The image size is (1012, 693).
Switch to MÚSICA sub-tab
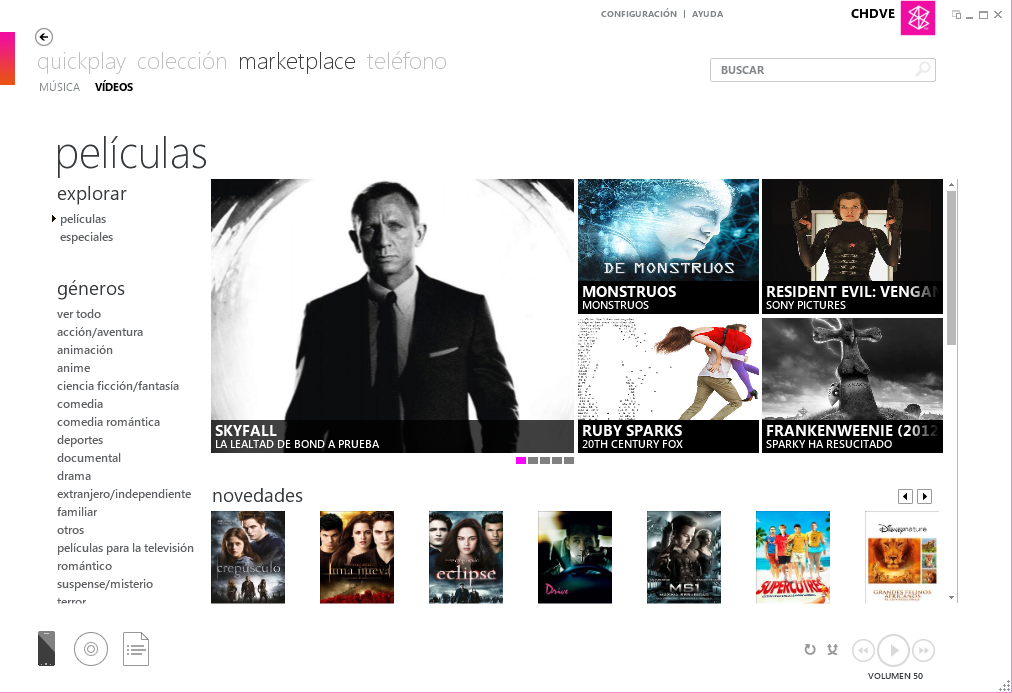point(59,87)
